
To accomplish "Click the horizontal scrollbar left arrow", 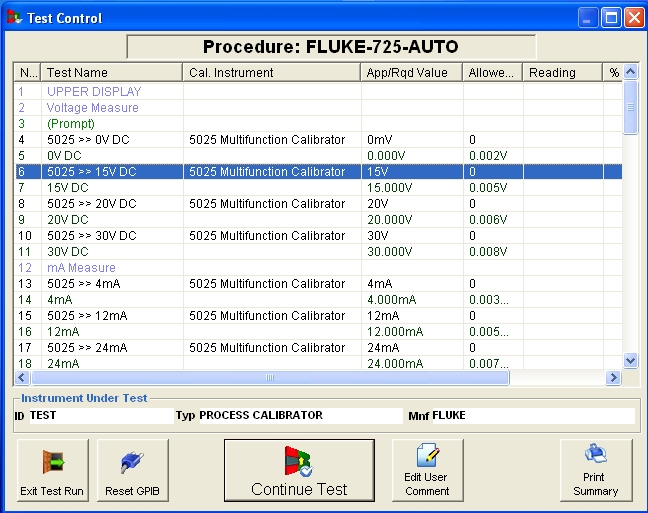I will point(21,378).
